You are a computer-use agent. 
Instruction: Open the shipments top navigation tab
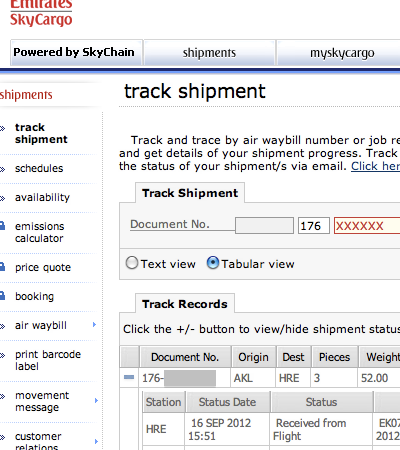point(209,52)
